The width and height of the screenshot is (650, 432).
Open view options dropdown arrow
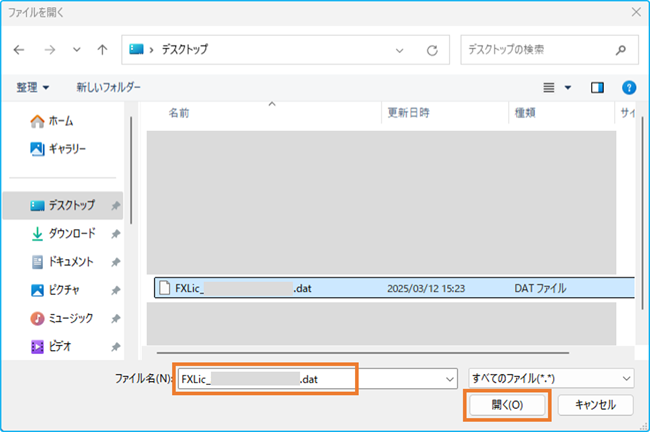[x=568, y=87]
